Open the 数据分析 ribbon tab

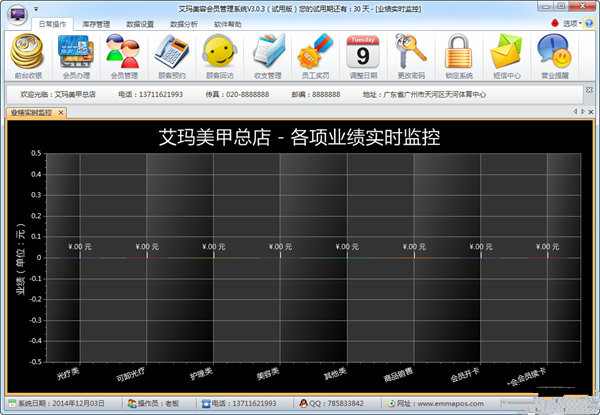184,22
